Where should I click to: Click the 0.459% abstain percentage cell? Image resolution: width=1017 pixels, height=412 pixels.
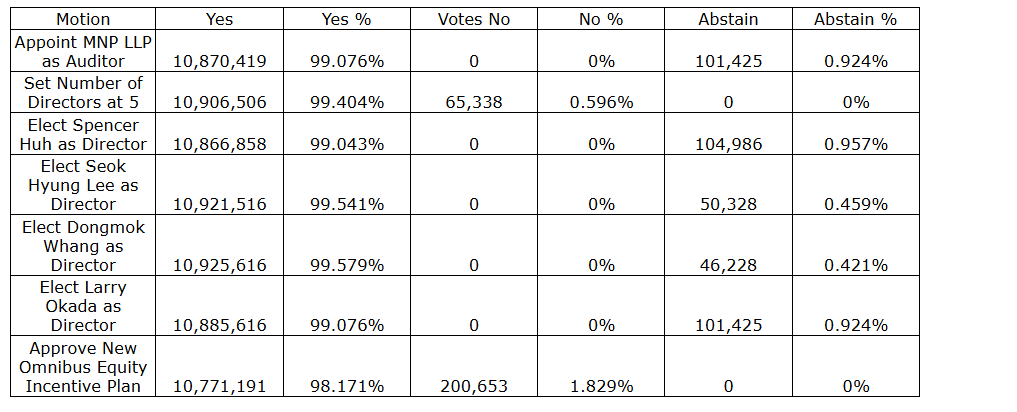click(854, 205)
